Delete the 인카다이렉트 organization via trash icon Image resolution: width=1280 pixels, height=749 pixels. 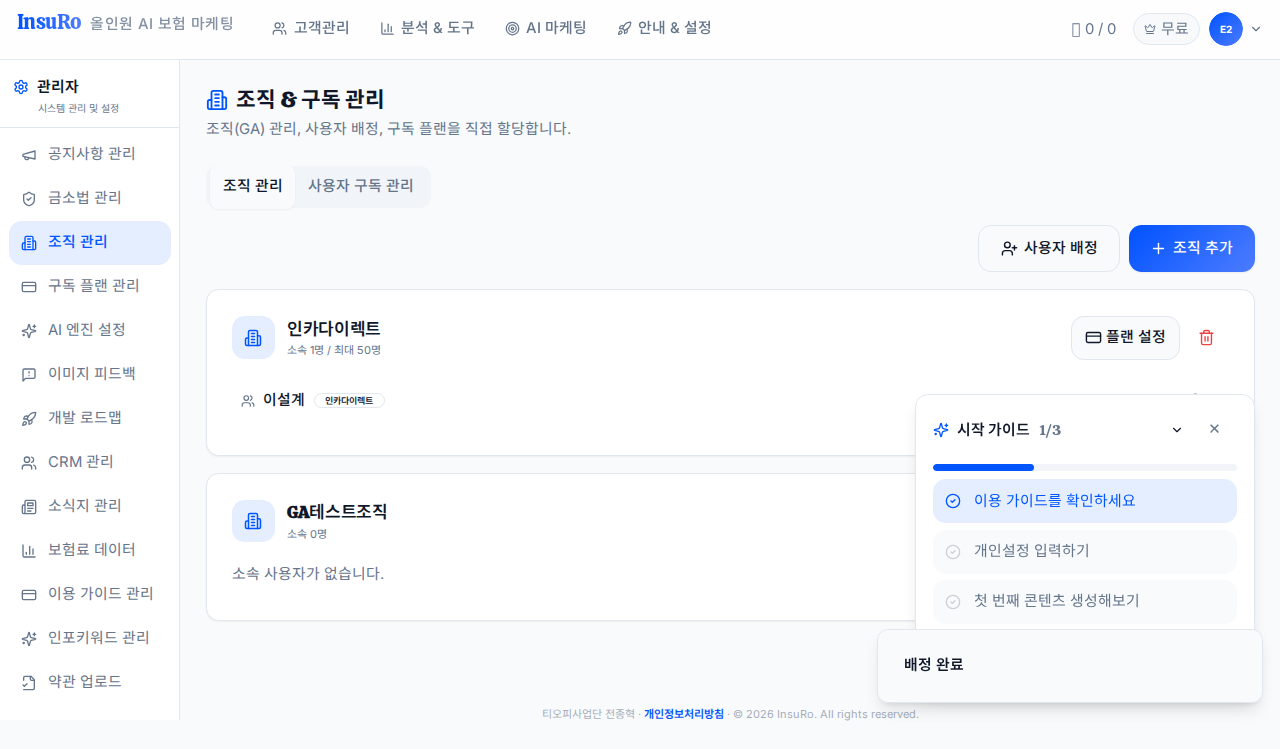pyautogui.click(x=1206, y=338)
